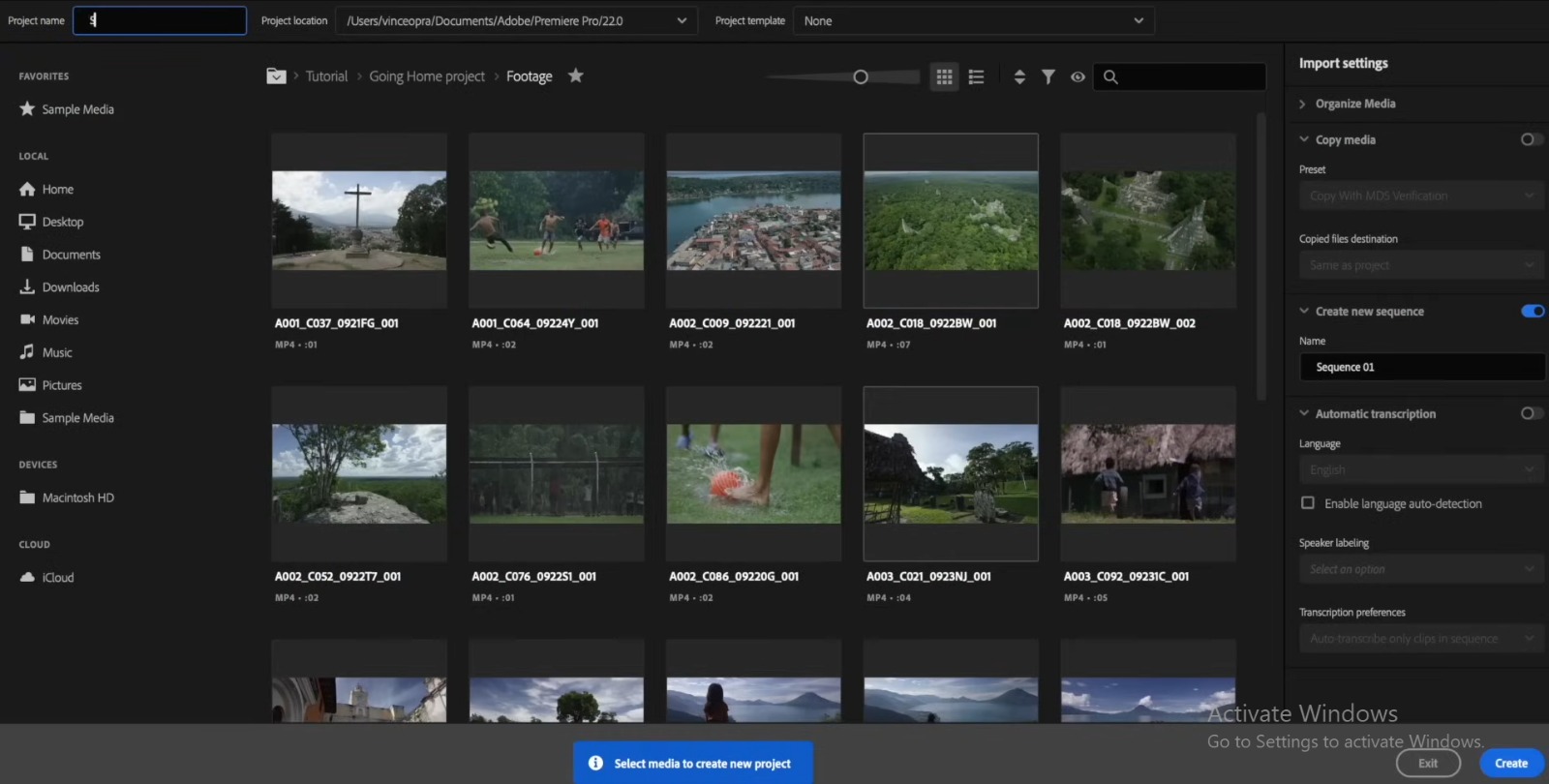Viewport: 1549px width, 784px height.
Task: Collapse the Create new sequence section
Action: [x=1304, y=311]
